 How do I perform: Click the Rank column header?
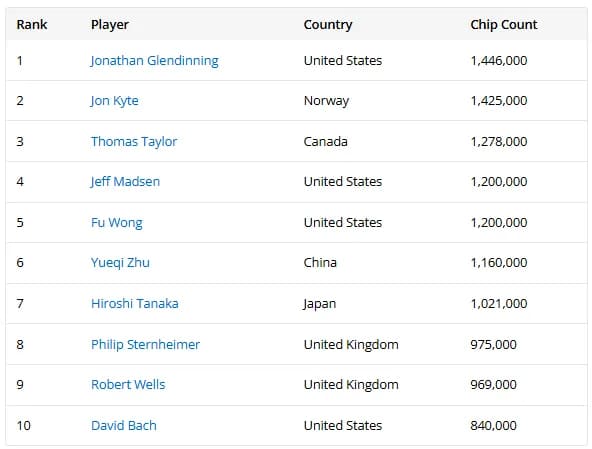click(x=32, y=25)
